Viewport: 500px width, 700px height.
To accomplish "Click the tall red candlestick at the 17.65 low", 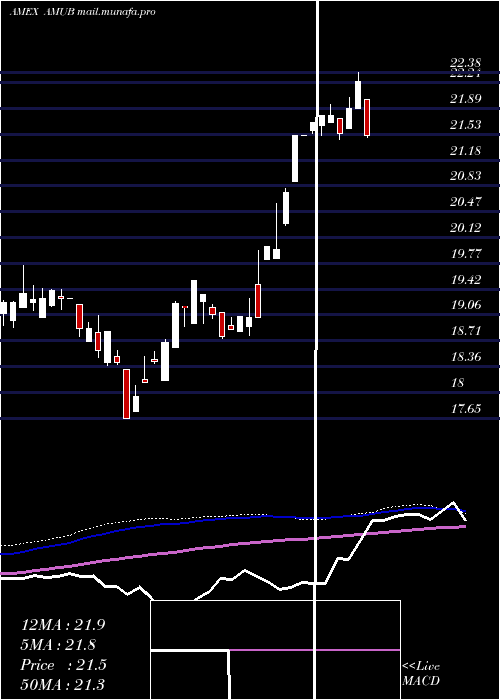I will tap(126, 394).
